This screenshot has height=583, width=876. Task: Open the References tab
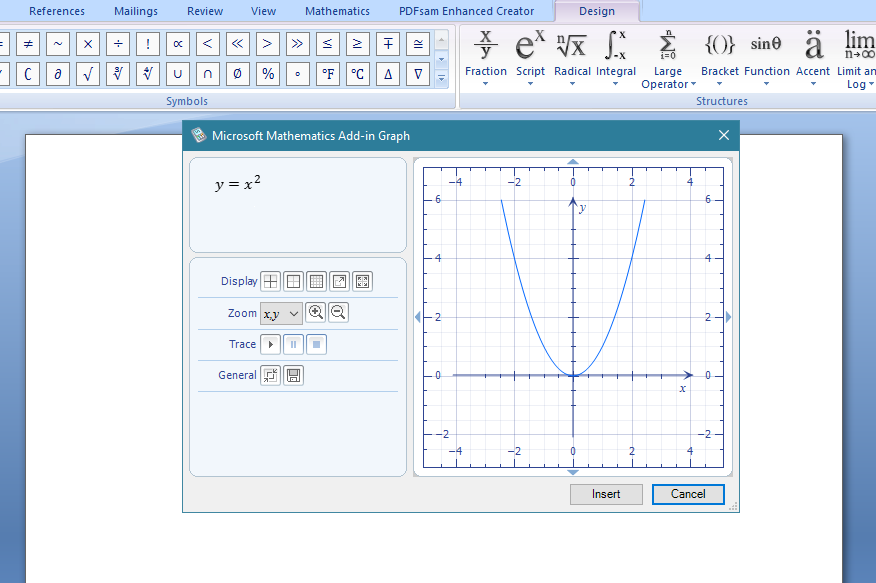(57, 11)
